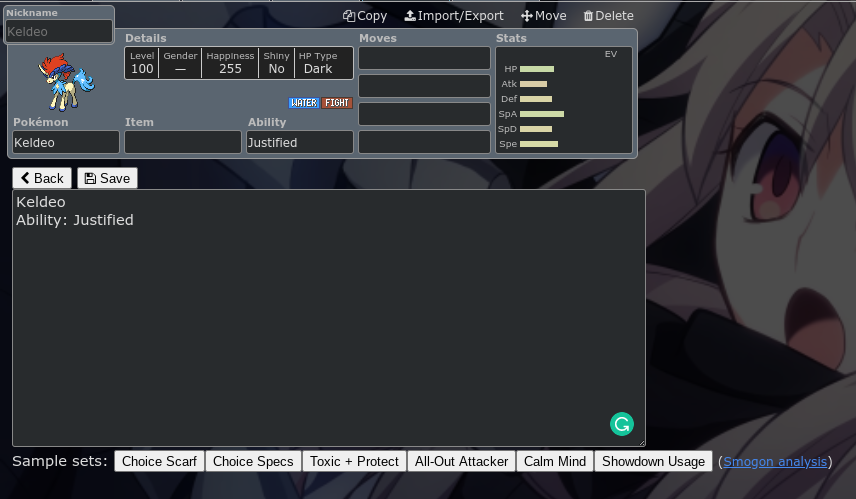Click the EV column header
856x499 pixels.
[610, 54]
